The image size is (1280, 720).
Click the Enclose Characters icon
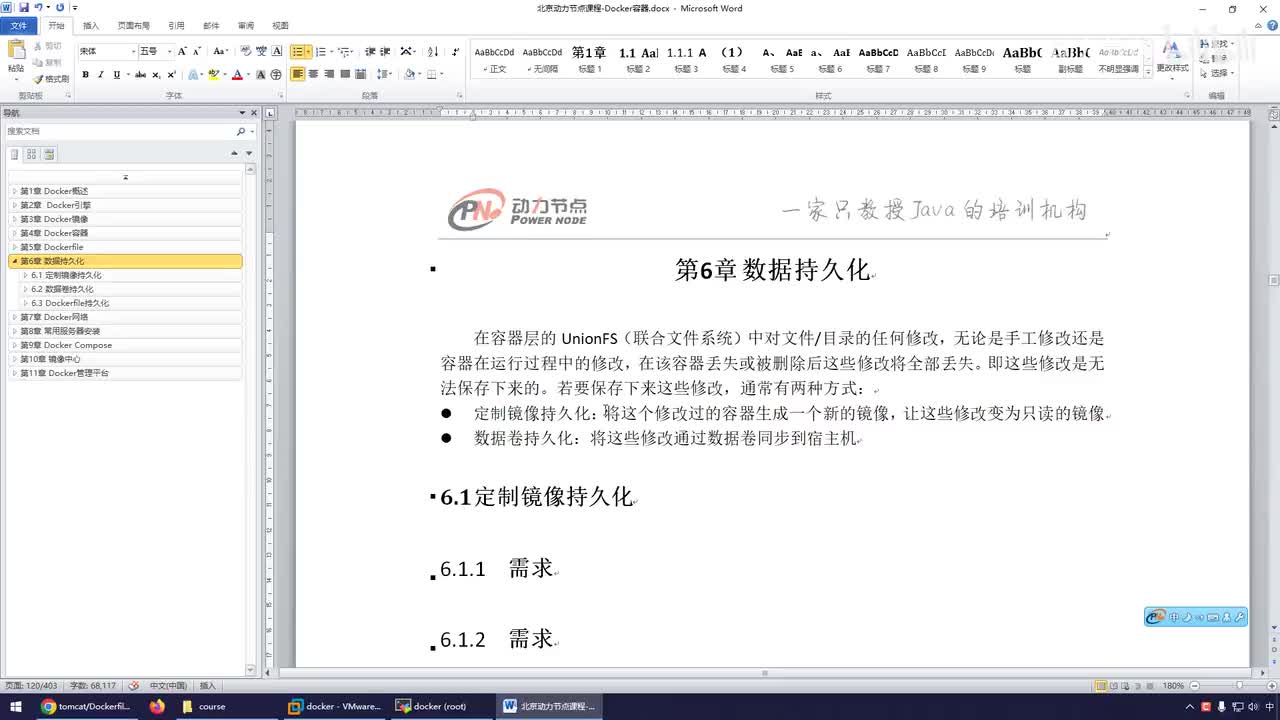(x=276, y=75)
